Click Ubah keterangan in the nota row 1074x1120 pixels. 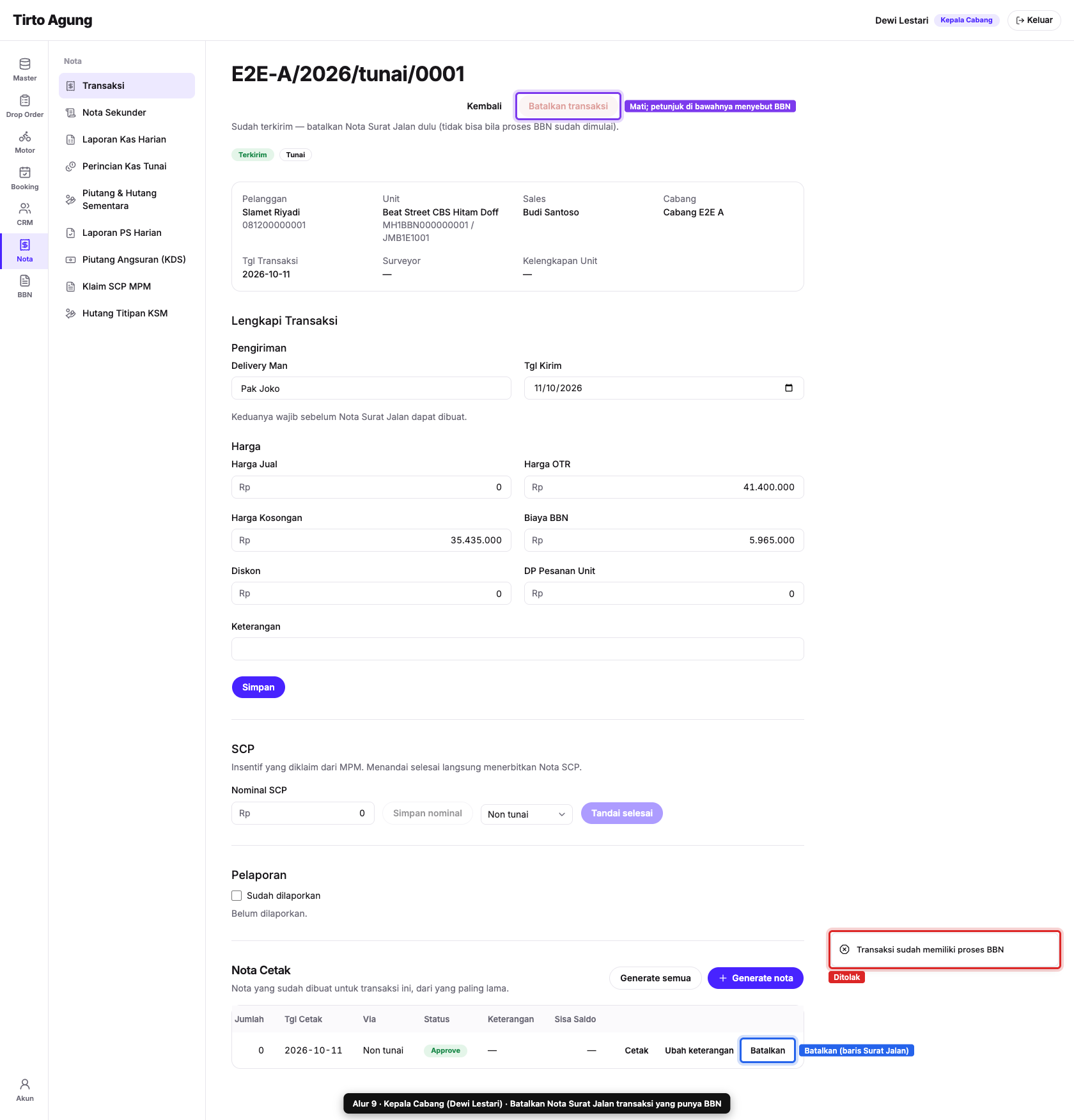click(x=699, y=1050)
